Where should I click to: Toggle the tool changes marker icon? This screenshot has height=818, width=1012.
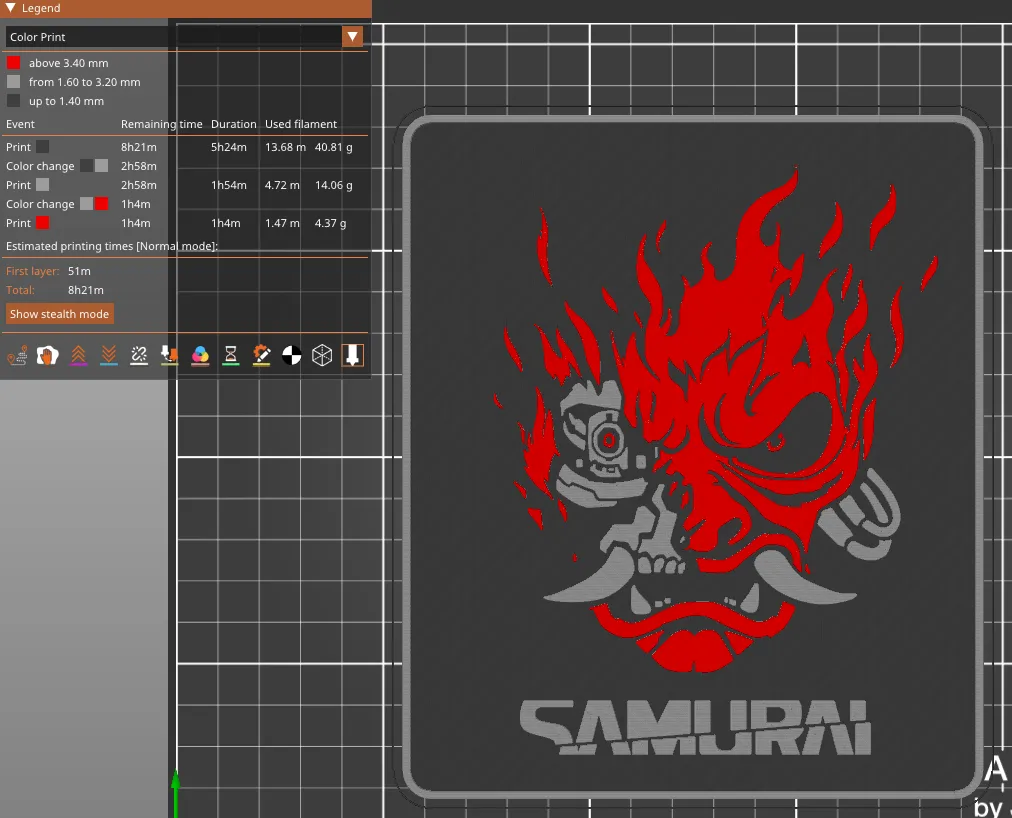coord(169,354)
